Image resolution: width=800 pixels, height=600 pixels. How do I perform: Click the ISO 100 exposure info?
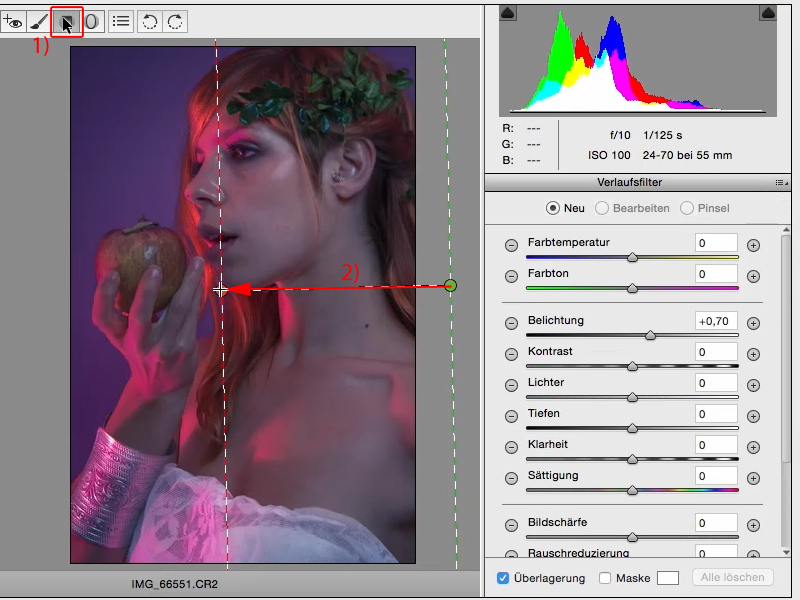point(609,155)
